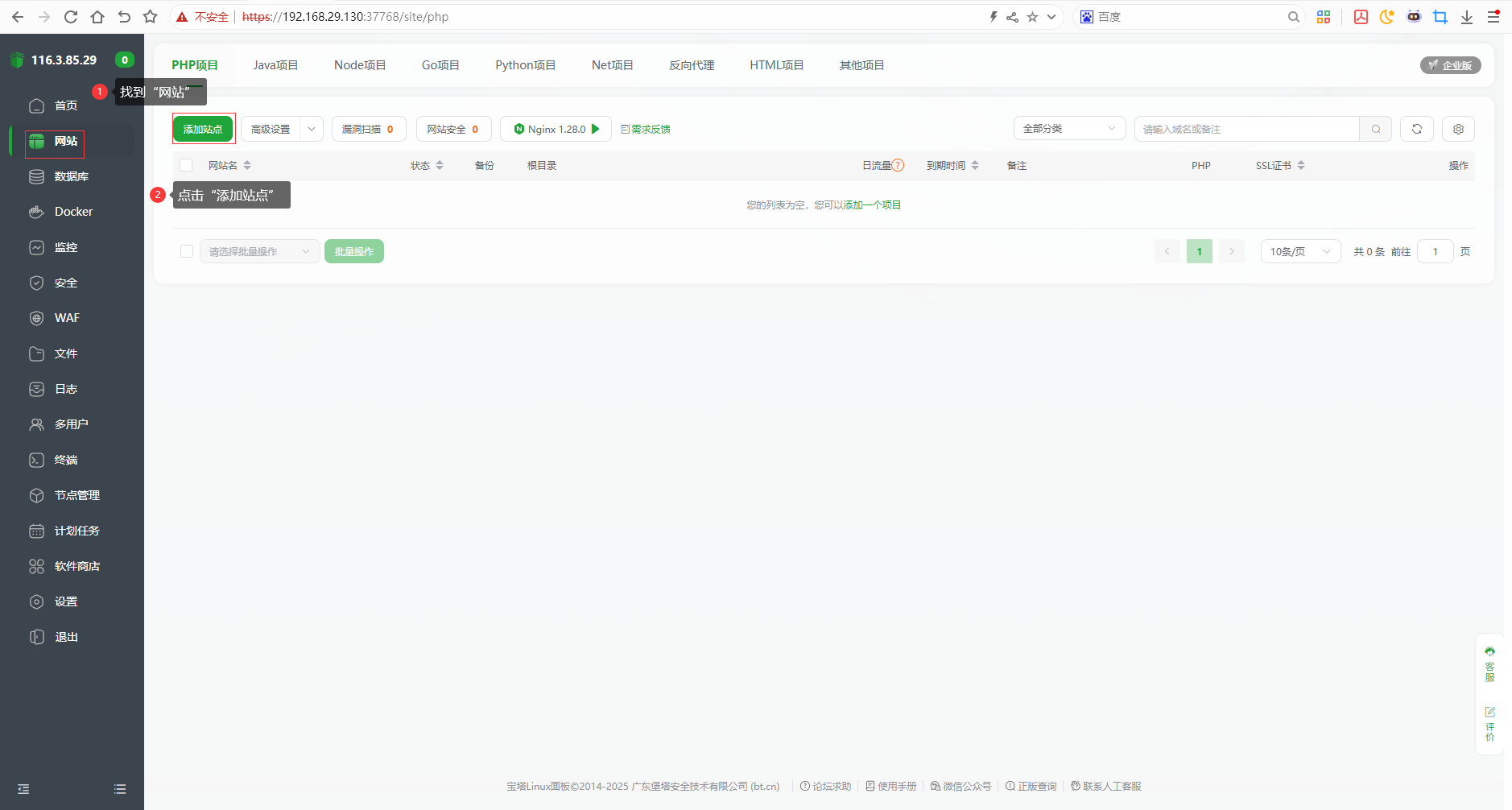
Task: Go to browser home page icon
Action: point(97,17)
